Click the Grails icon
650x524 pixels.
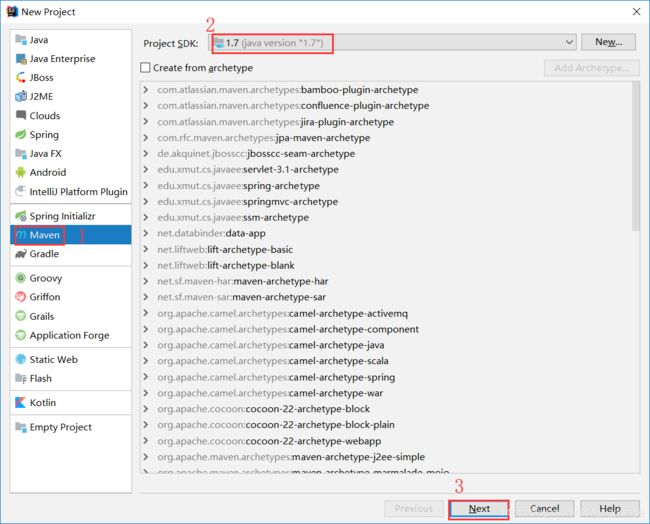(x=21, y=316)
